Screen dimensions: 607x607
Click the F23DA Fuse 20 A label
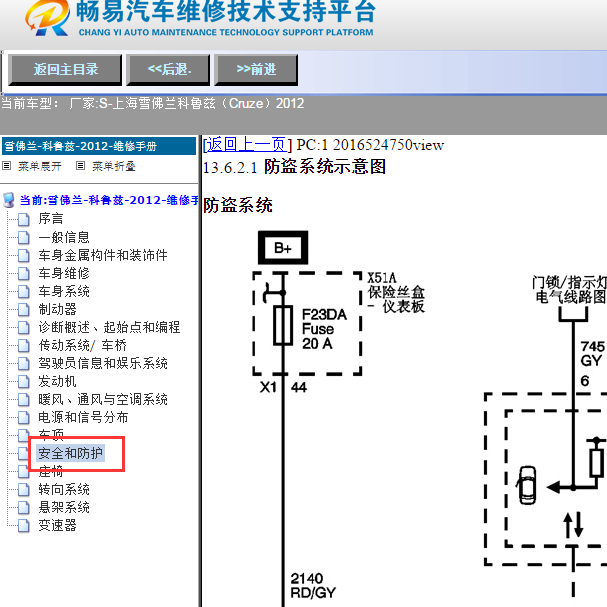[324, 329]
